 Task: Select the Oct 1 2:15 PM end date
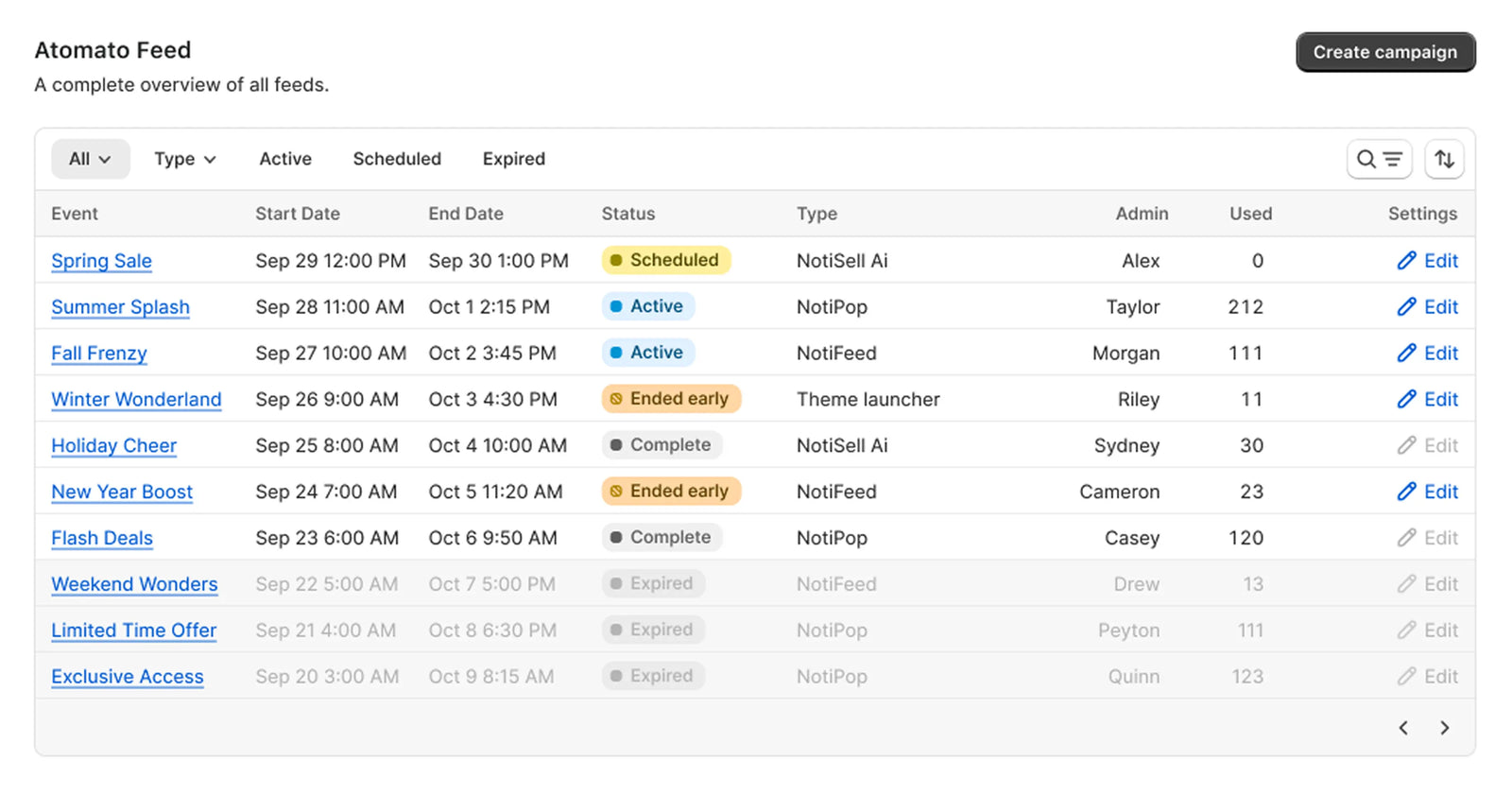pyautogui.click(x=489, y=307)
